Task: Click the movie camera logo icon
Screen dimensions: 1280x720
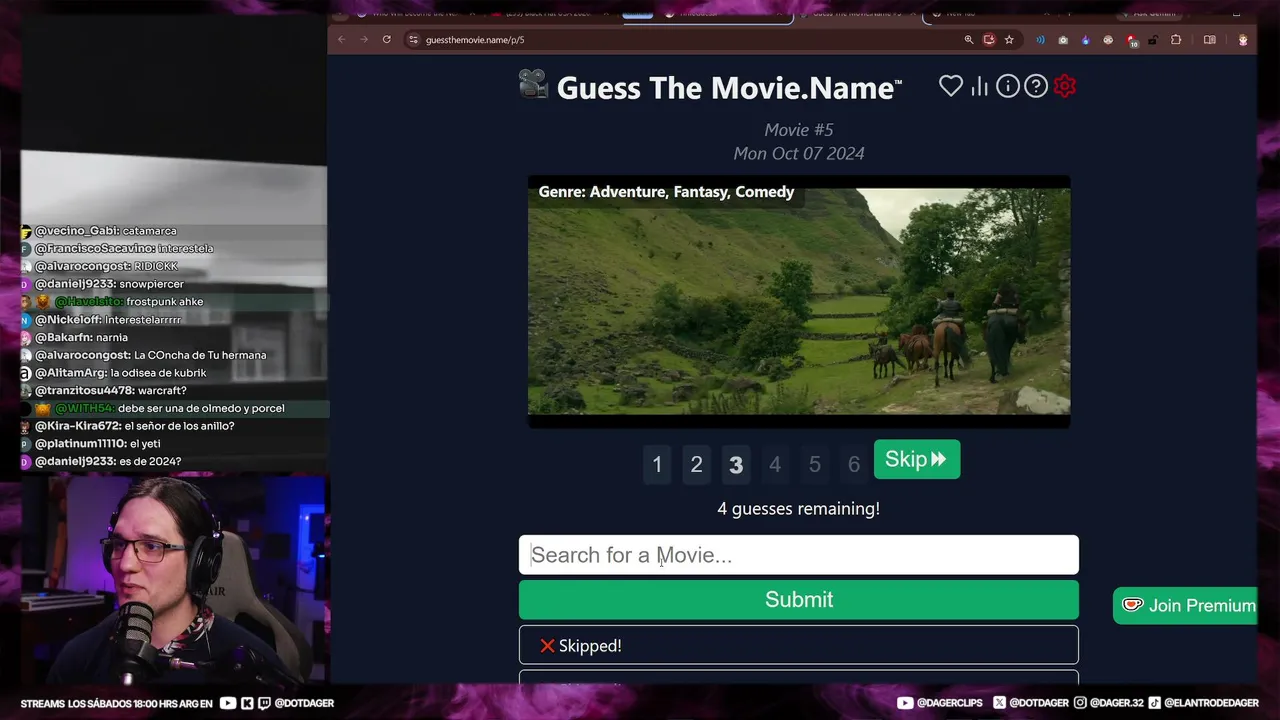Action: [534, 85]
